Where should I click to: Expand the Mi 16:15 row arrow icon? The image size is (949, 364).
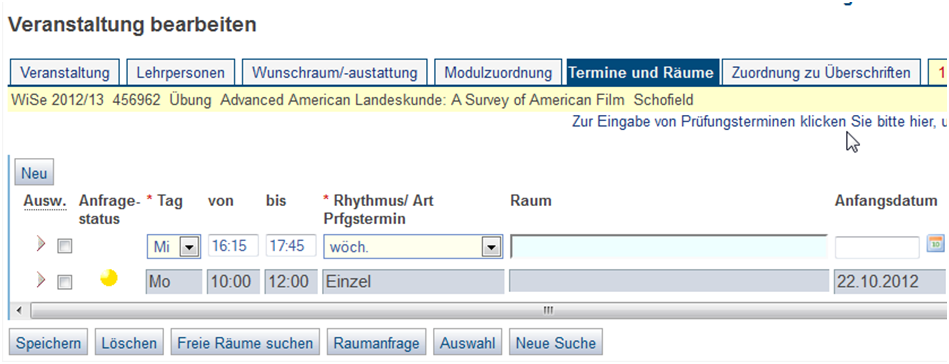tap(41, 245)
